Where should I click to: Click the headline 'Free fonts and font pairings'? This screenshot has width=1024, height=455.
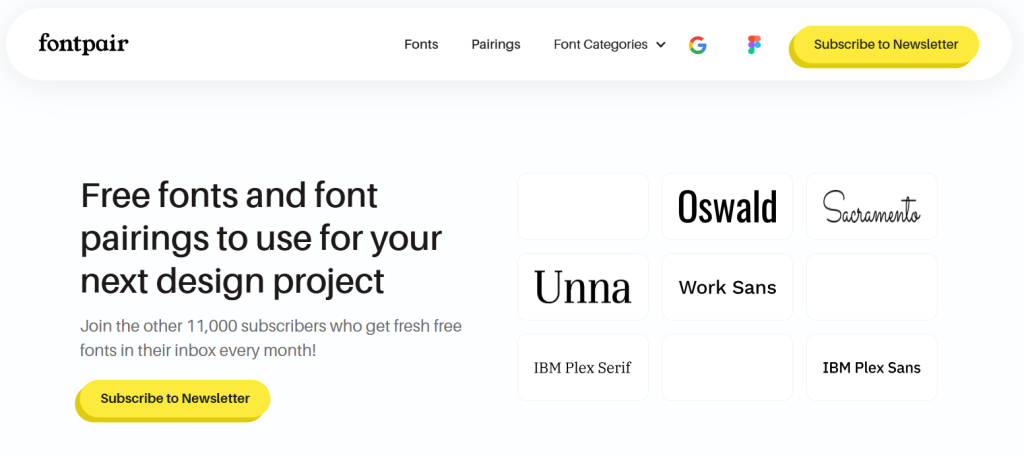261,238
